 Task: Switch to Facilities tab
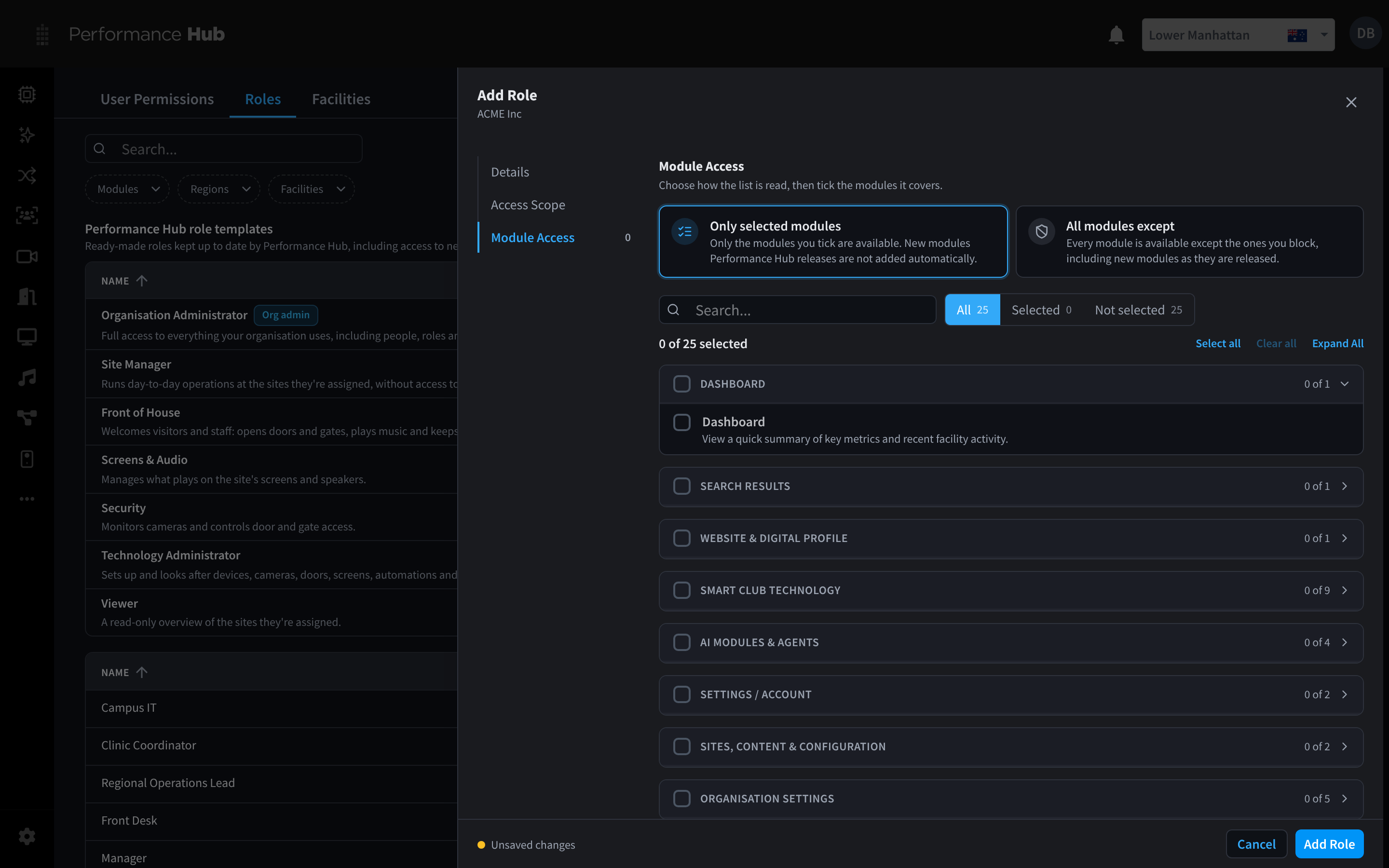341,99
